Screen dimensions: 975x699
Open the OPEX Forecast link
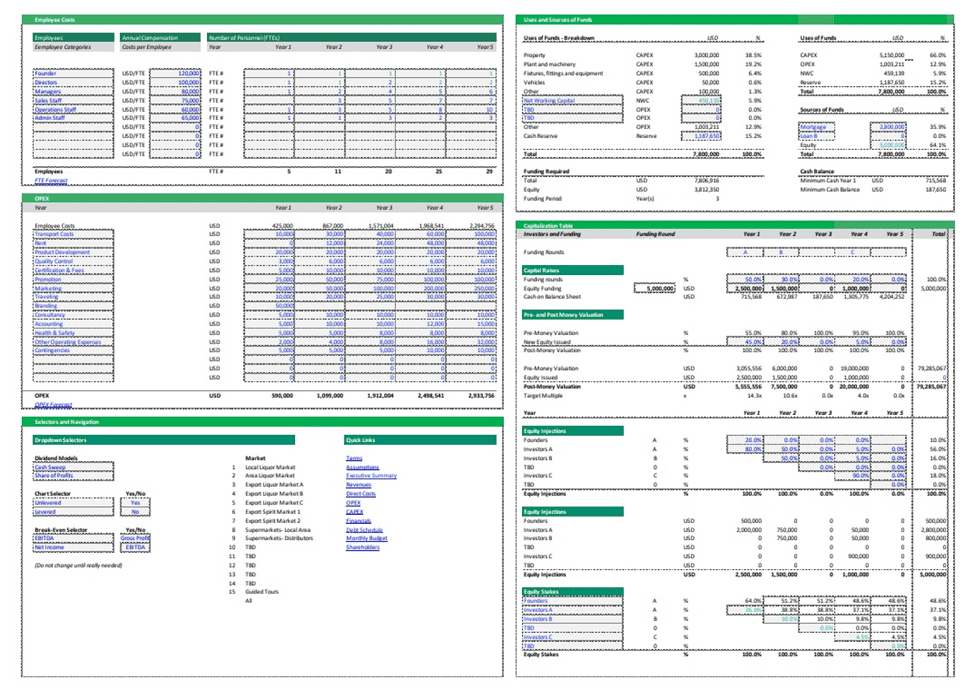click(53, 405)
